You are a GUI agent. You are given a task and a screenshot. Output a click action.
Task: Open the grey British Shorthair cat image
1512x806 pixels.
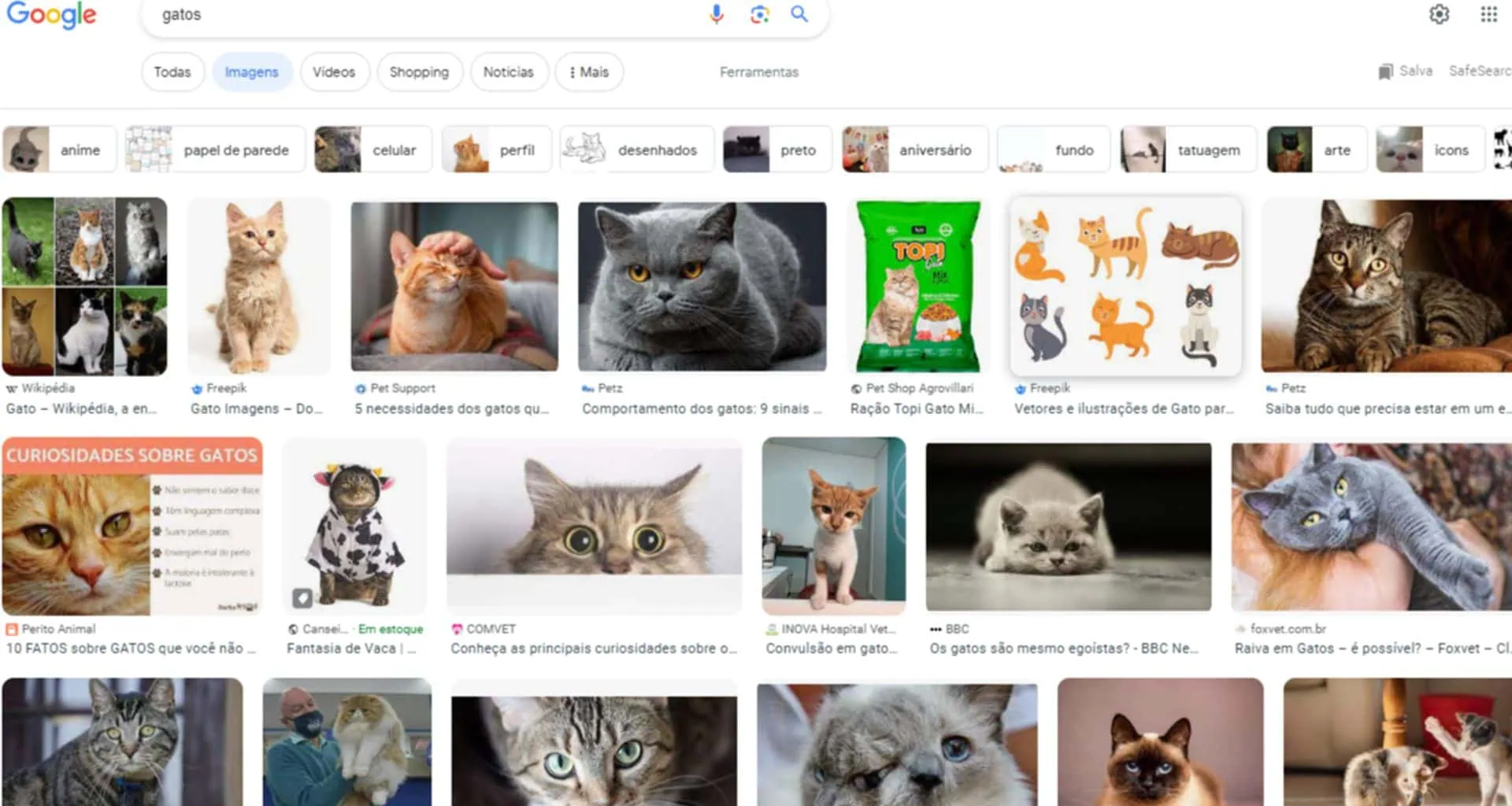tap(702, 286)
